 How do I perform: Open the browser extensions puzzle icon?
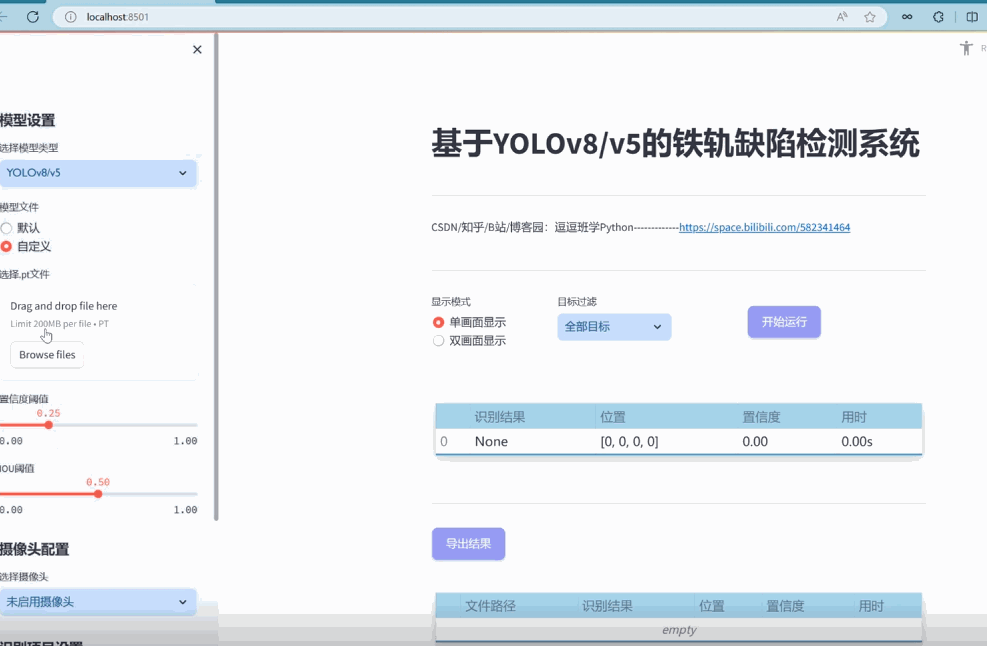(939, 17)
